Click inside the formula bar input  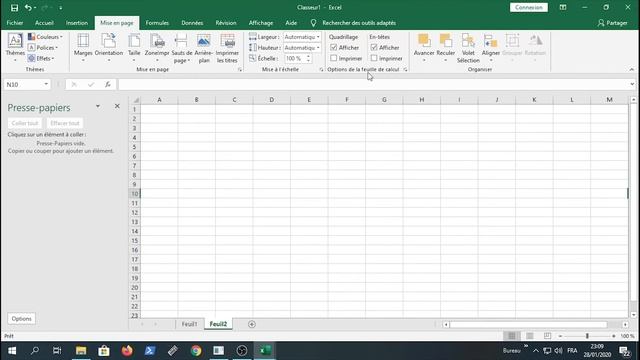pos(373,84)
